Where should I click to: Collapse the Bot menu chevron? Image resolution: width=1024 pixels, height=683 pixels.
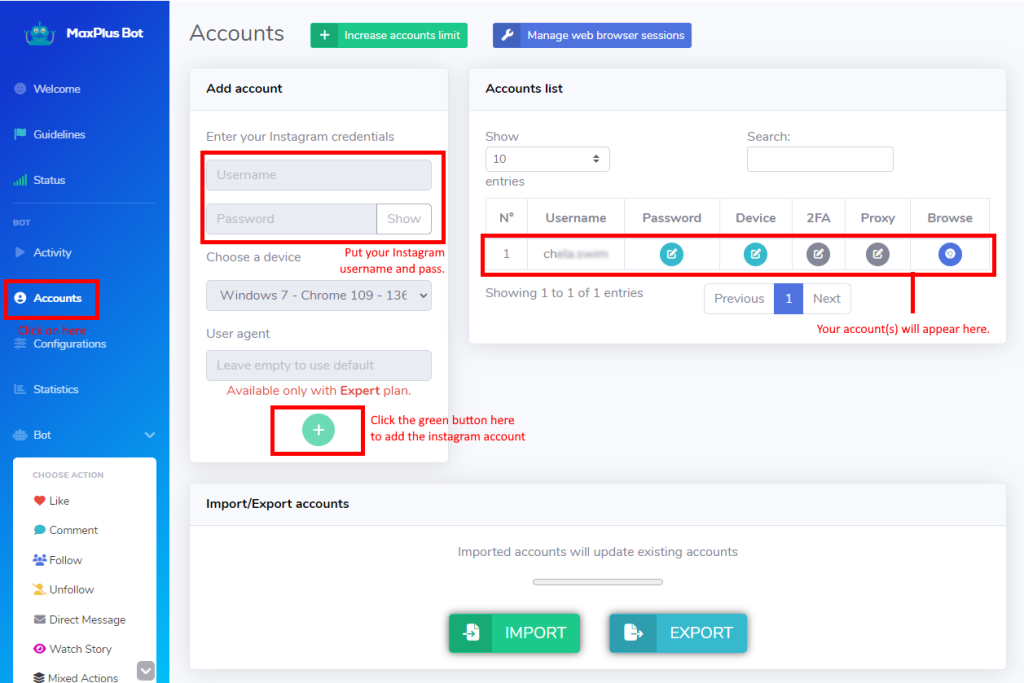(150, 435)
